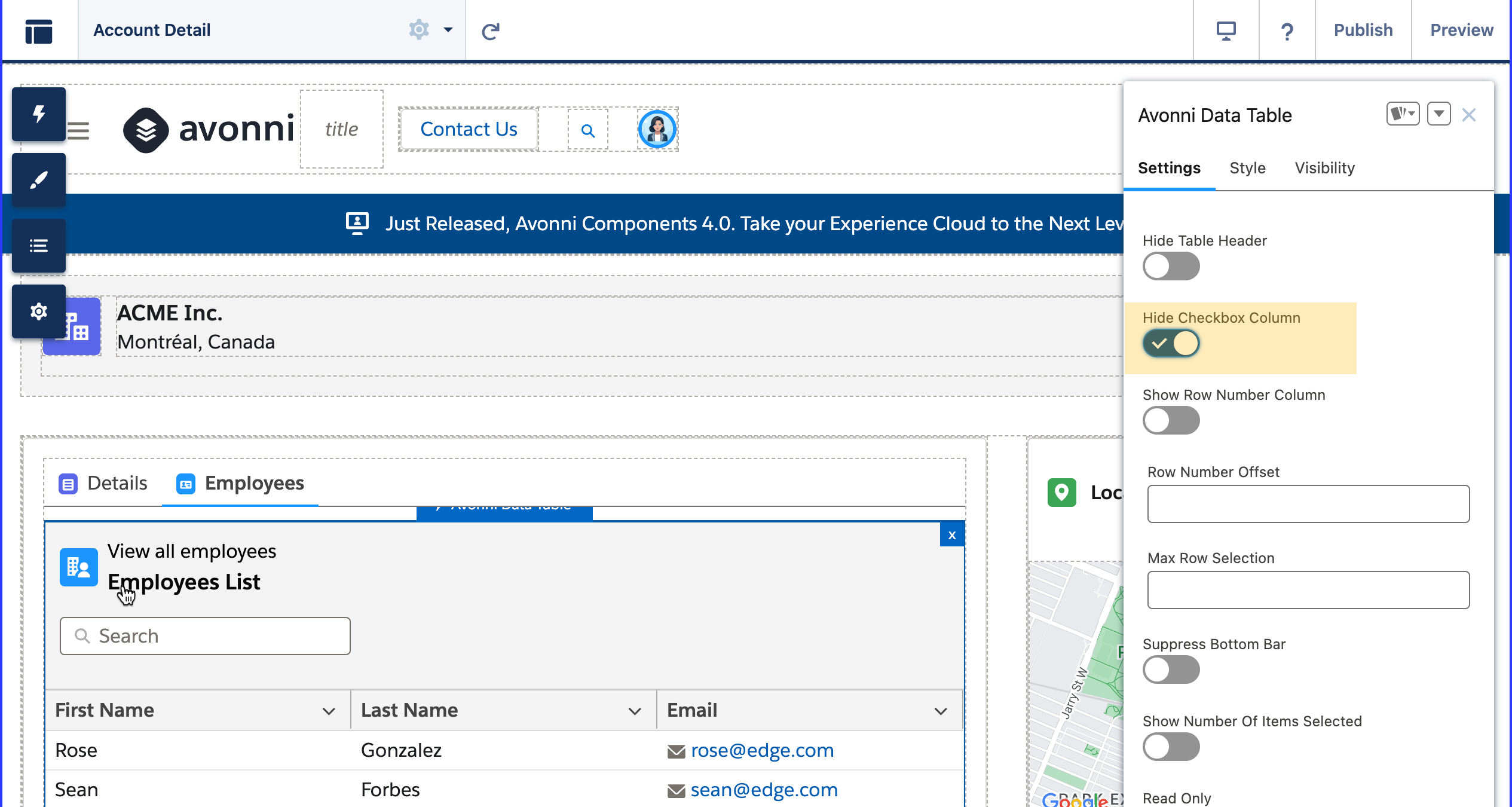The width and height of the screenshot is (1512, 807).
Task: Click the Row Number Offset field
Action: [1308, 504]
